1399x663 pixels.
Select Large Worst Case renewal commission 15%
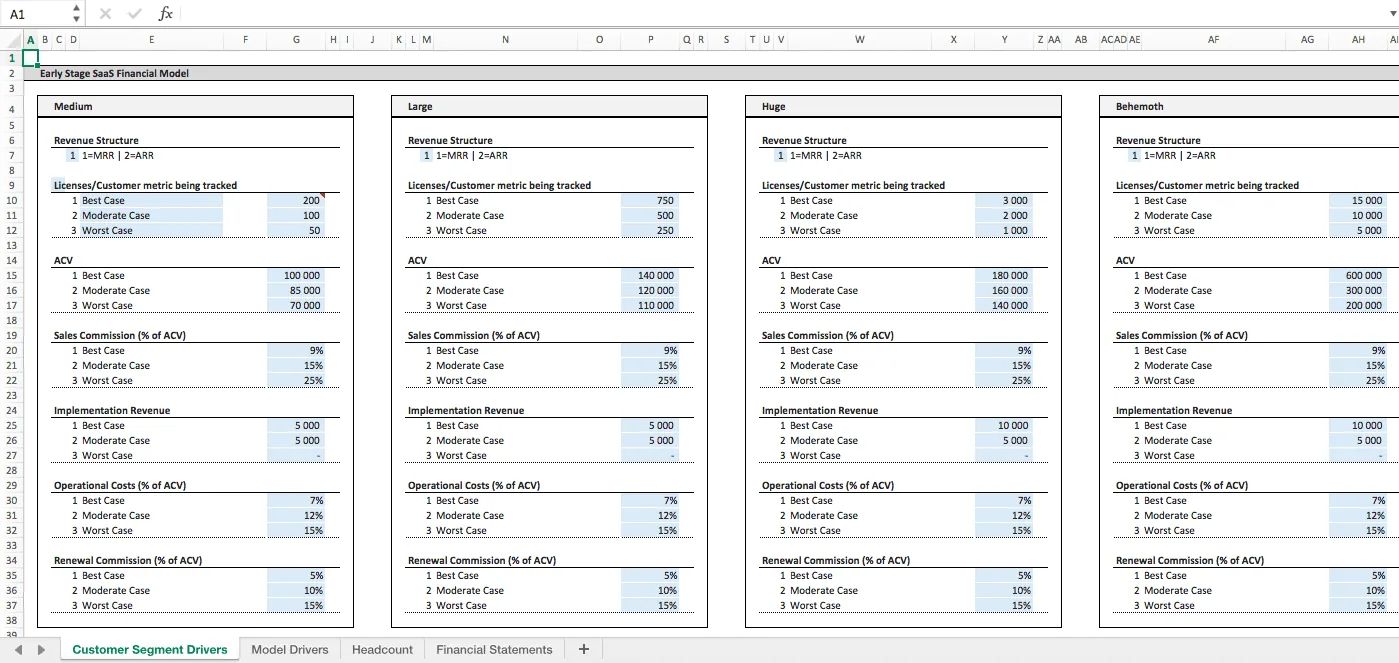[650, 605]
